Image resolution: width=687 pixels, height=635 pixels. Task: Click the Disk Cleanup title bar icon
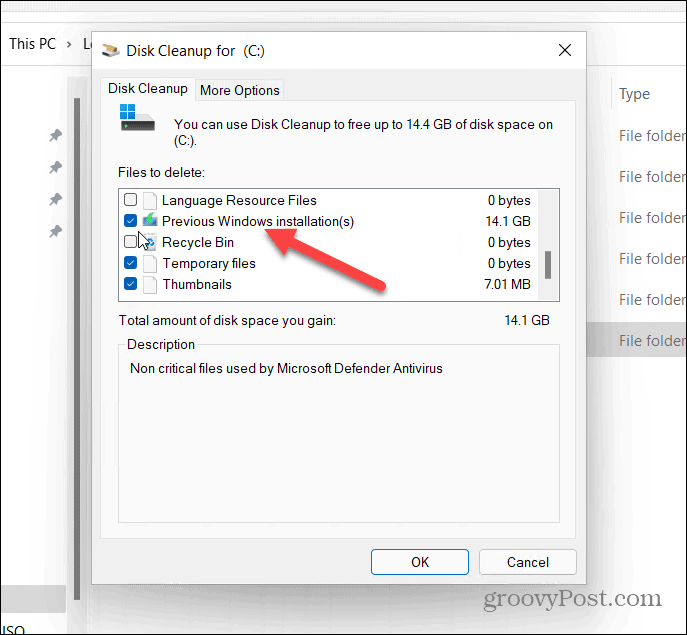pyautogui.click(x=109, y=50)
